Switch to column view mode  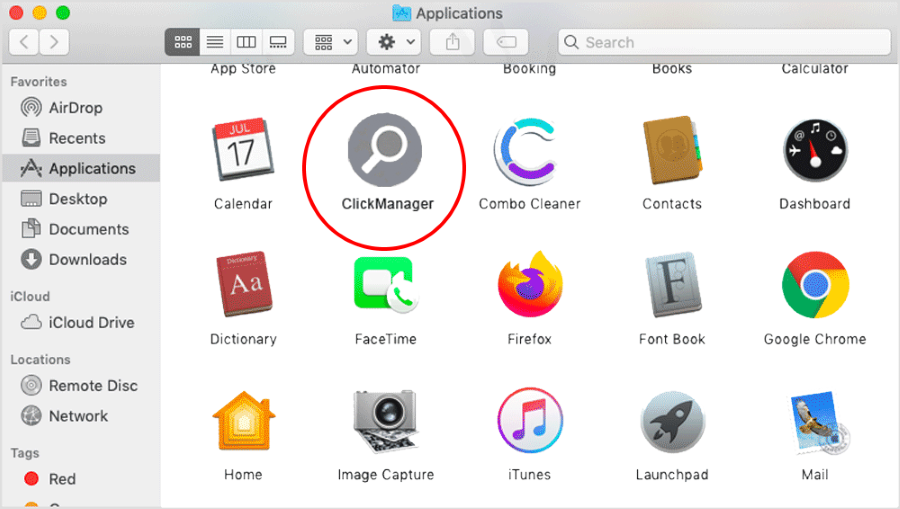pos(246,42)
